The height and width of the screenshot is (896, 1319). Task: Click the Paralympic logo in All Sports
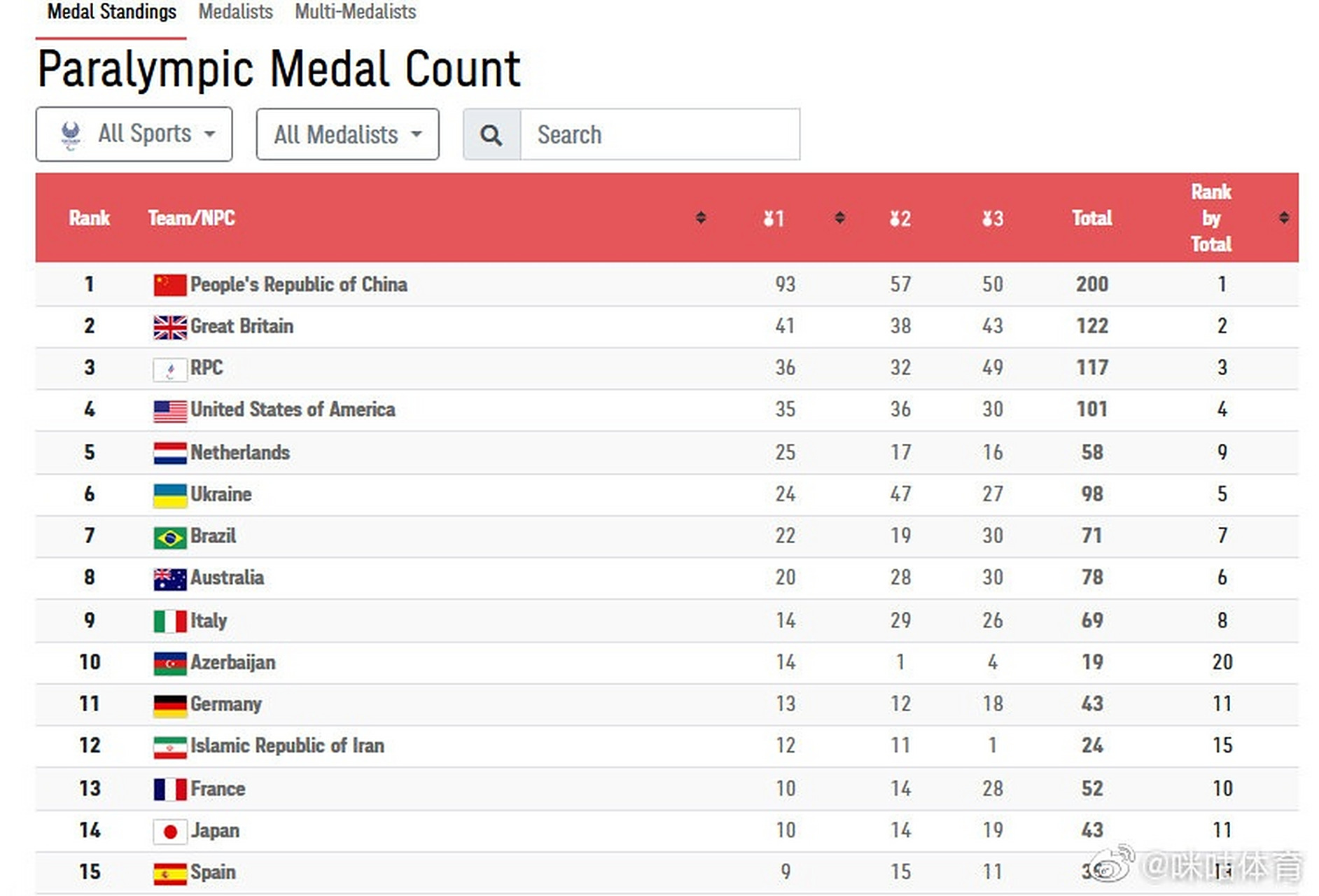[71, 134]
